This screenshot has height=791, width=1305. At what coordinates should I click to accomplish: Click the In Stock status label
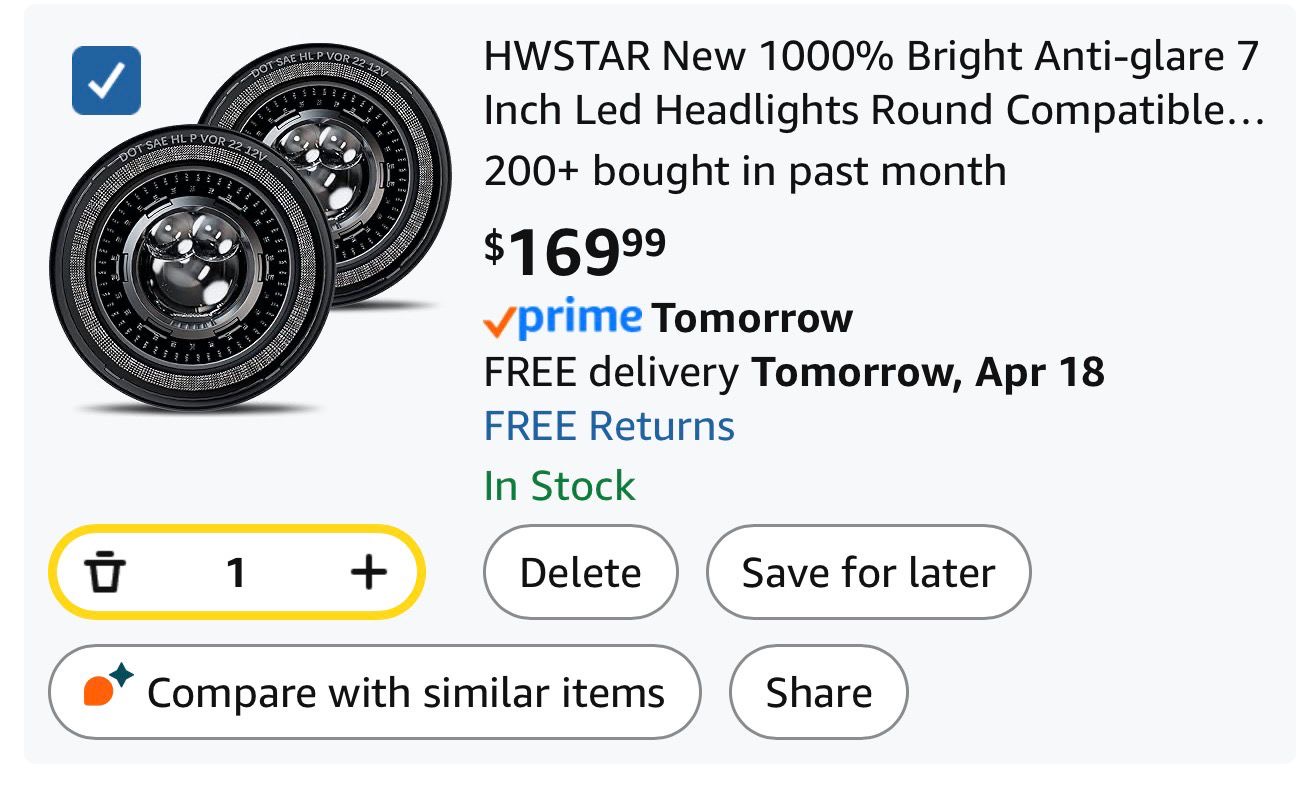click(559, 486)
